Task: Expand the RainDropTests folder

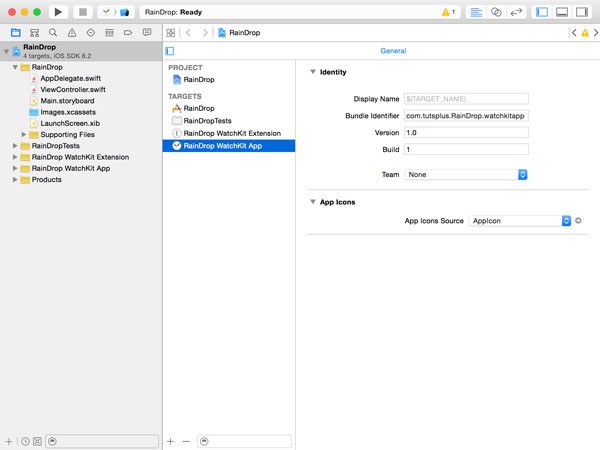Action: (15, 146)
